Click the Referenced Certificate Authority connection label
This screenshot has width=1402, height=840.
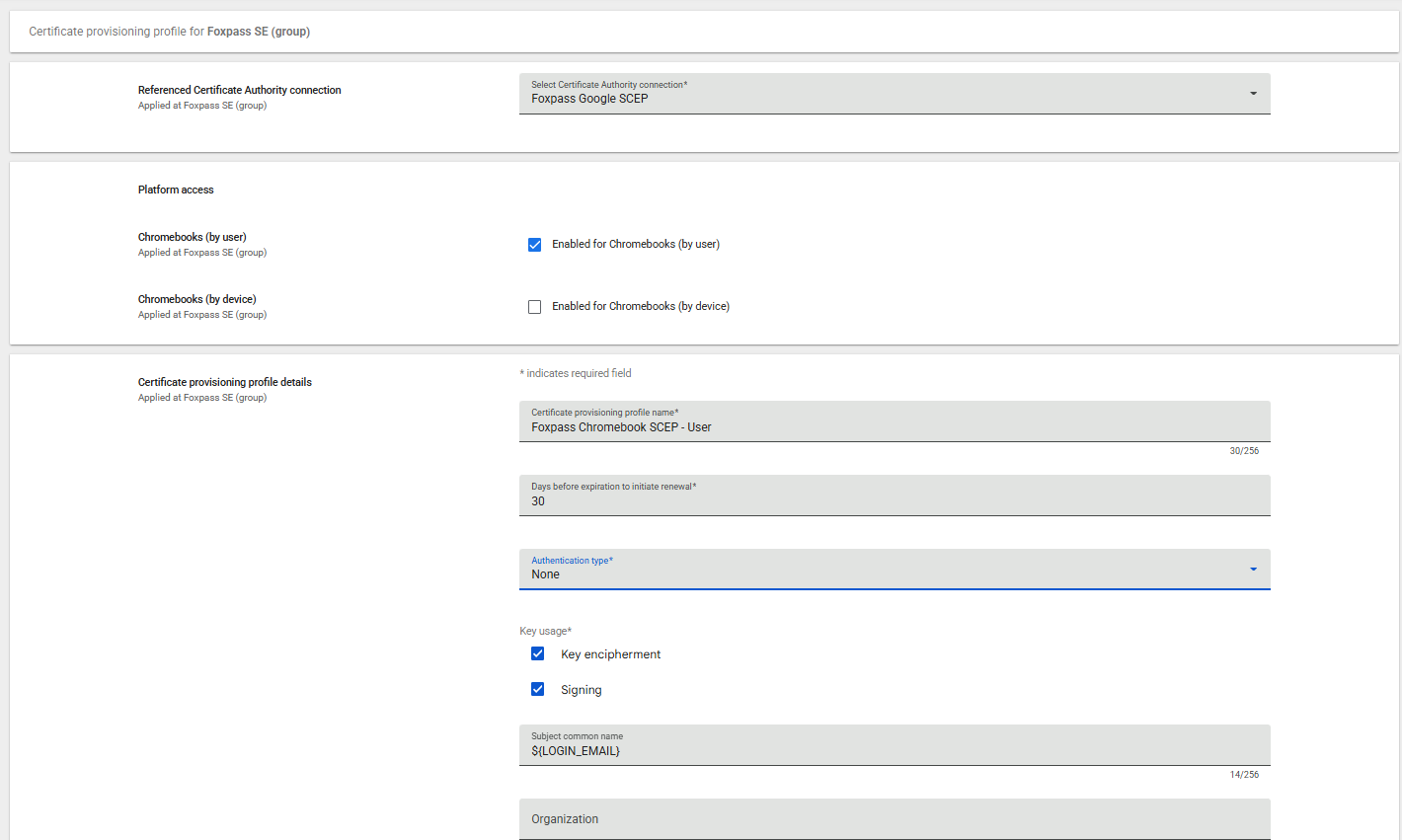[240, 90]
